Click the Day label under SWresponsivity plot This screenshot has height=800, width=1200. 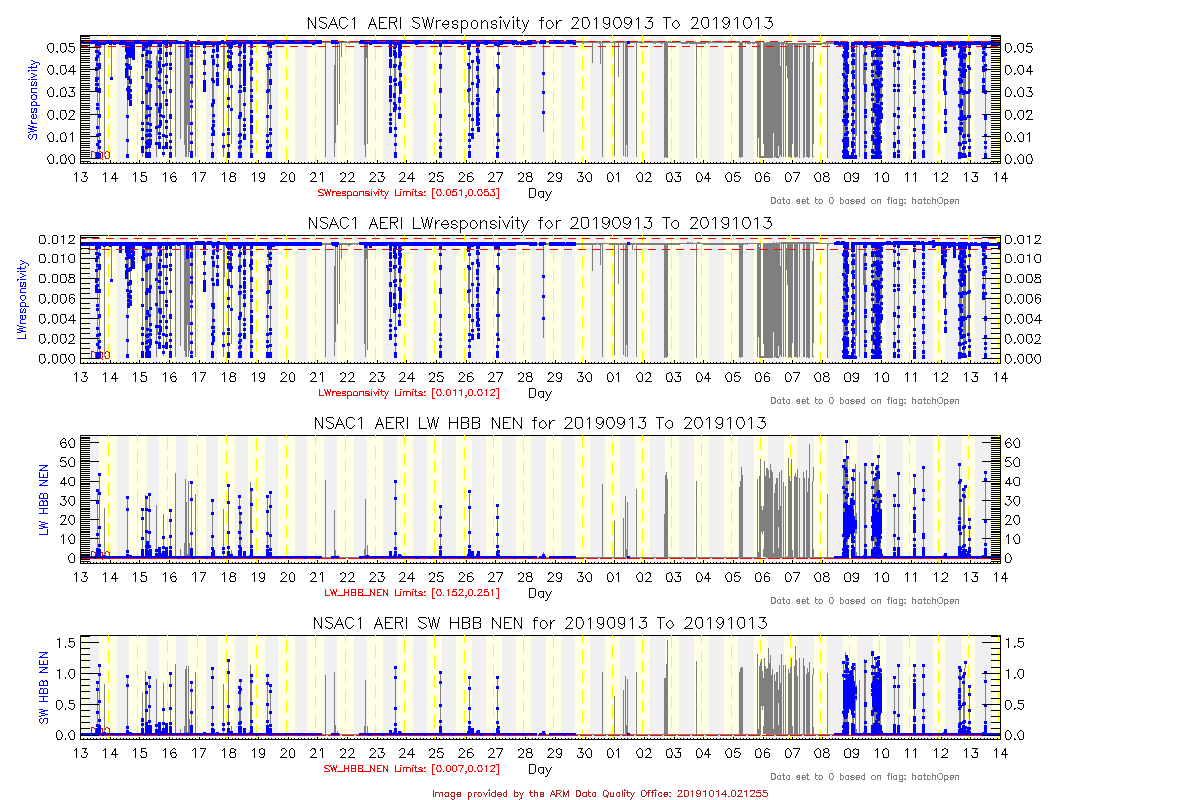pyautogui.click(x=539, y=193)
